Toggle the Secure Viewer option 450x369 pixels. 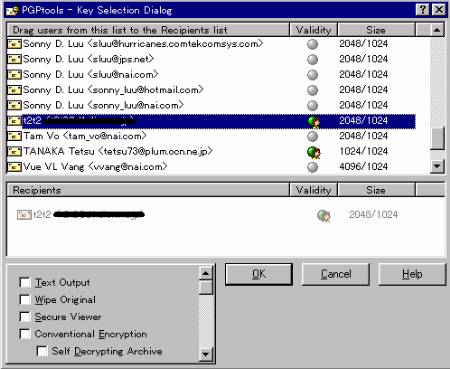(x=25, y=316)
